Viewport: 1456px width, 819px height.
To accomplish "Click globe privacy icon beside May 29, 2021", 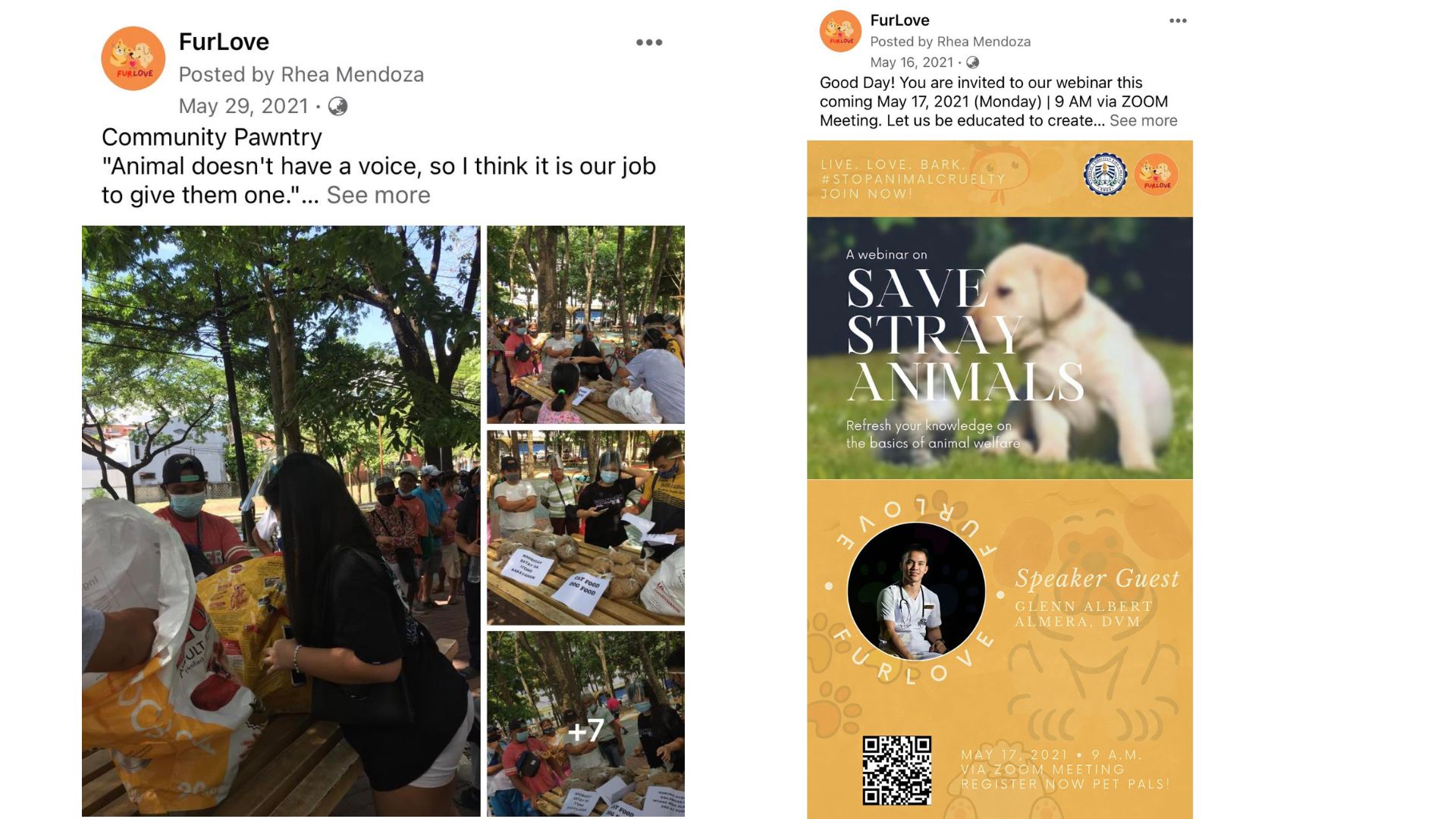I will (337, 106).
